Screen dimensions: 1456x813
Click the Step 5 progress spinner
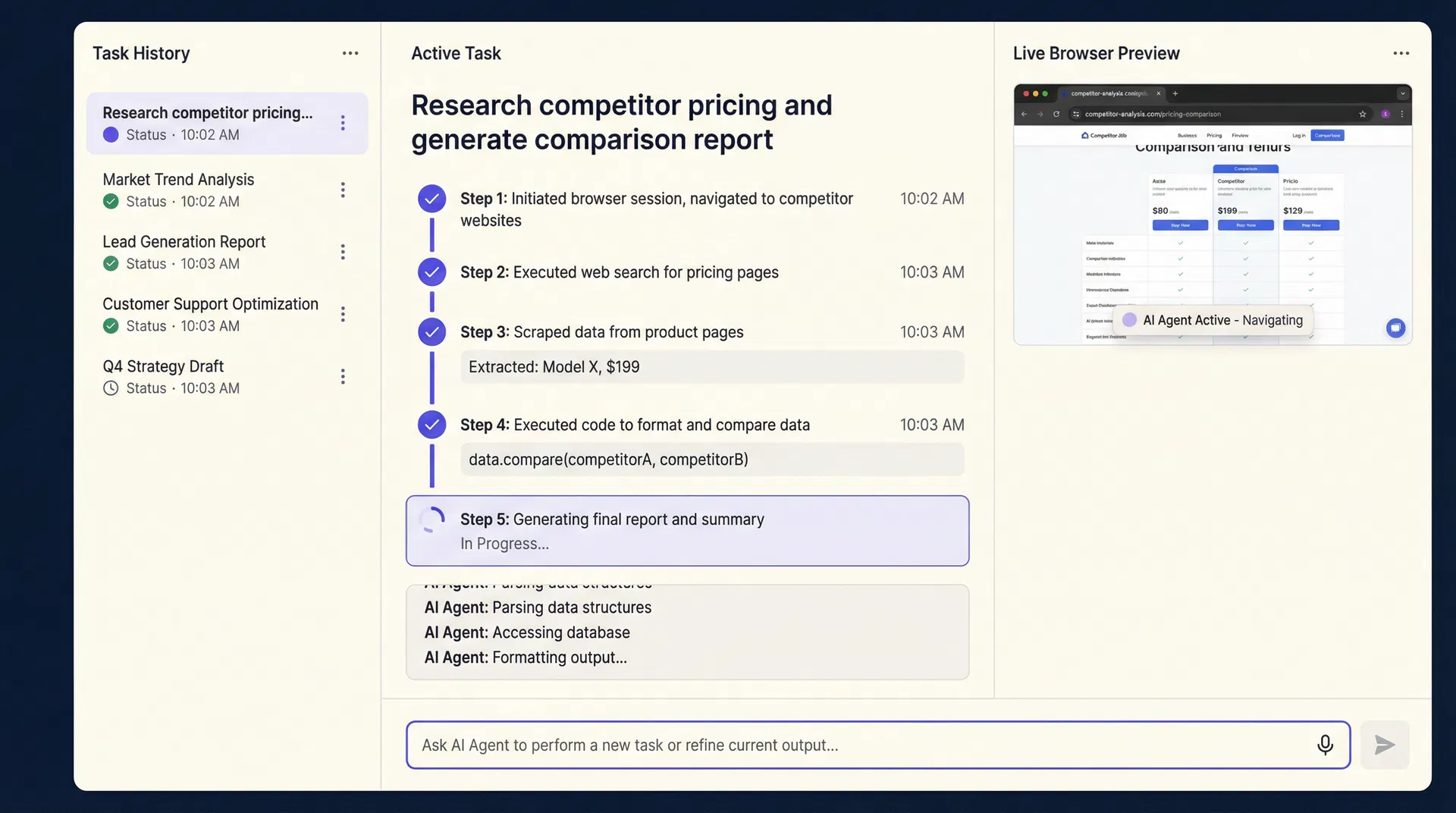pos(433,520)
